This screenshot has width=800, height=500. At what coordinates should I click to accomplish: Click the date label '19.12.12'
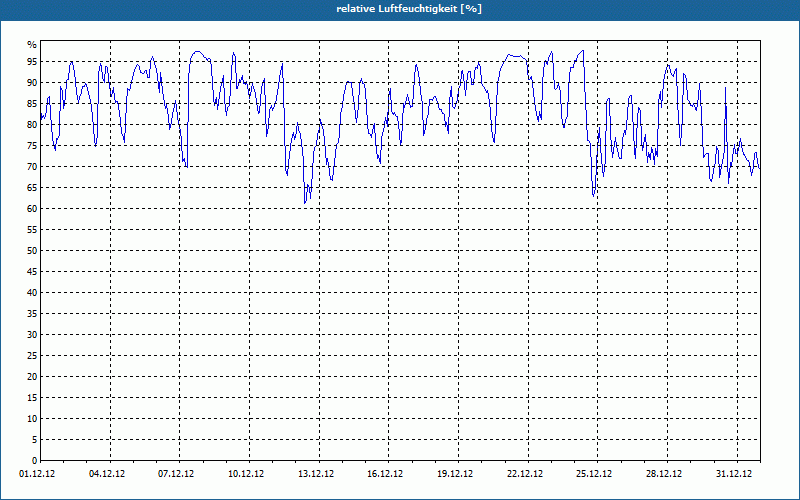(455, 474)
